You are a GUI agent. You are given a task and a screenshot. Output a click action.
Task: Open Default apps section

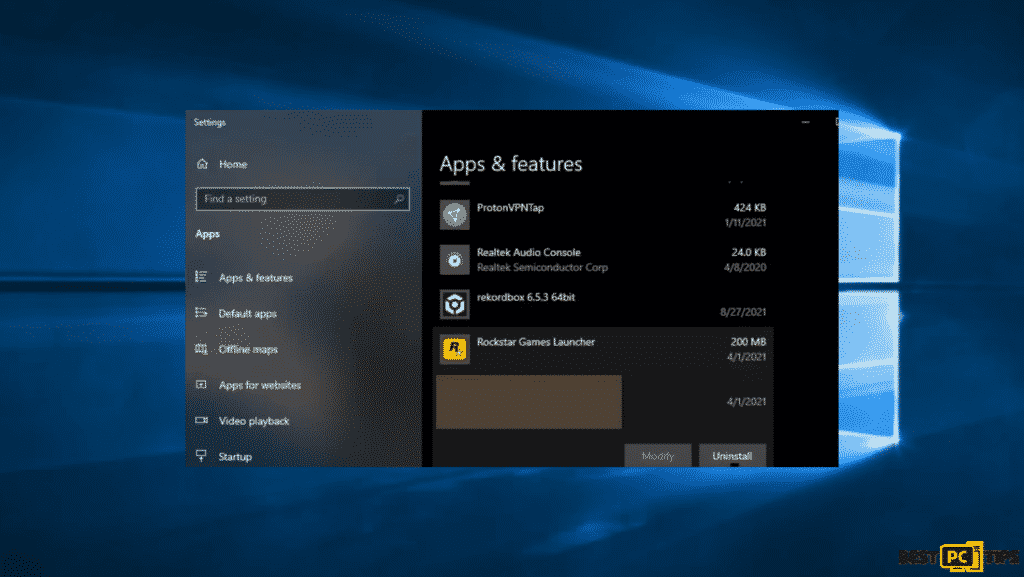click(248, 314)
